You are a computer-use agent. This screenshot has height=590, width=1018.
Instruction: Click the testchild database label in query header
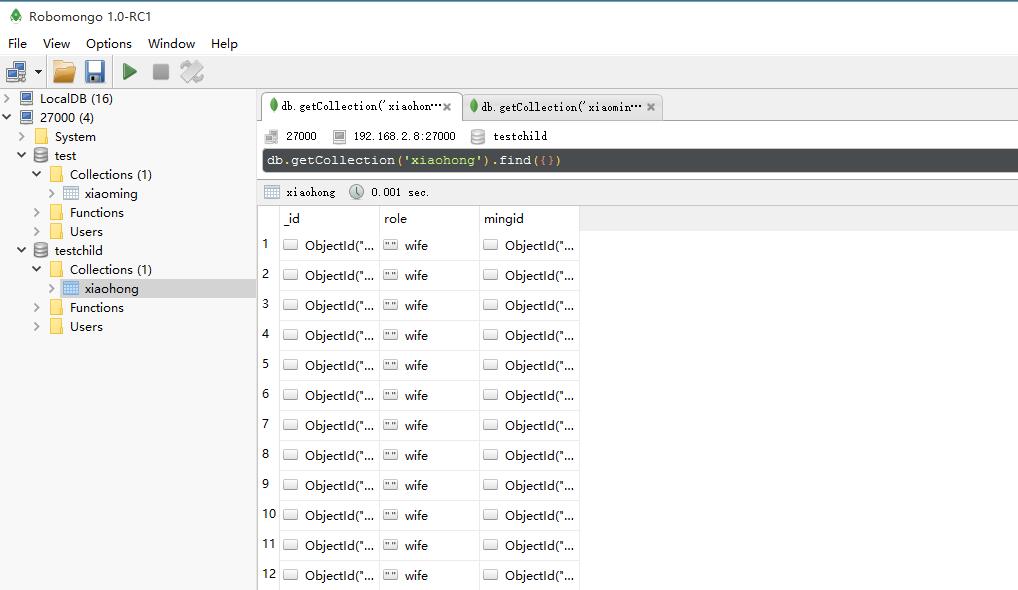pyautogui.click(x=520, y=136)
